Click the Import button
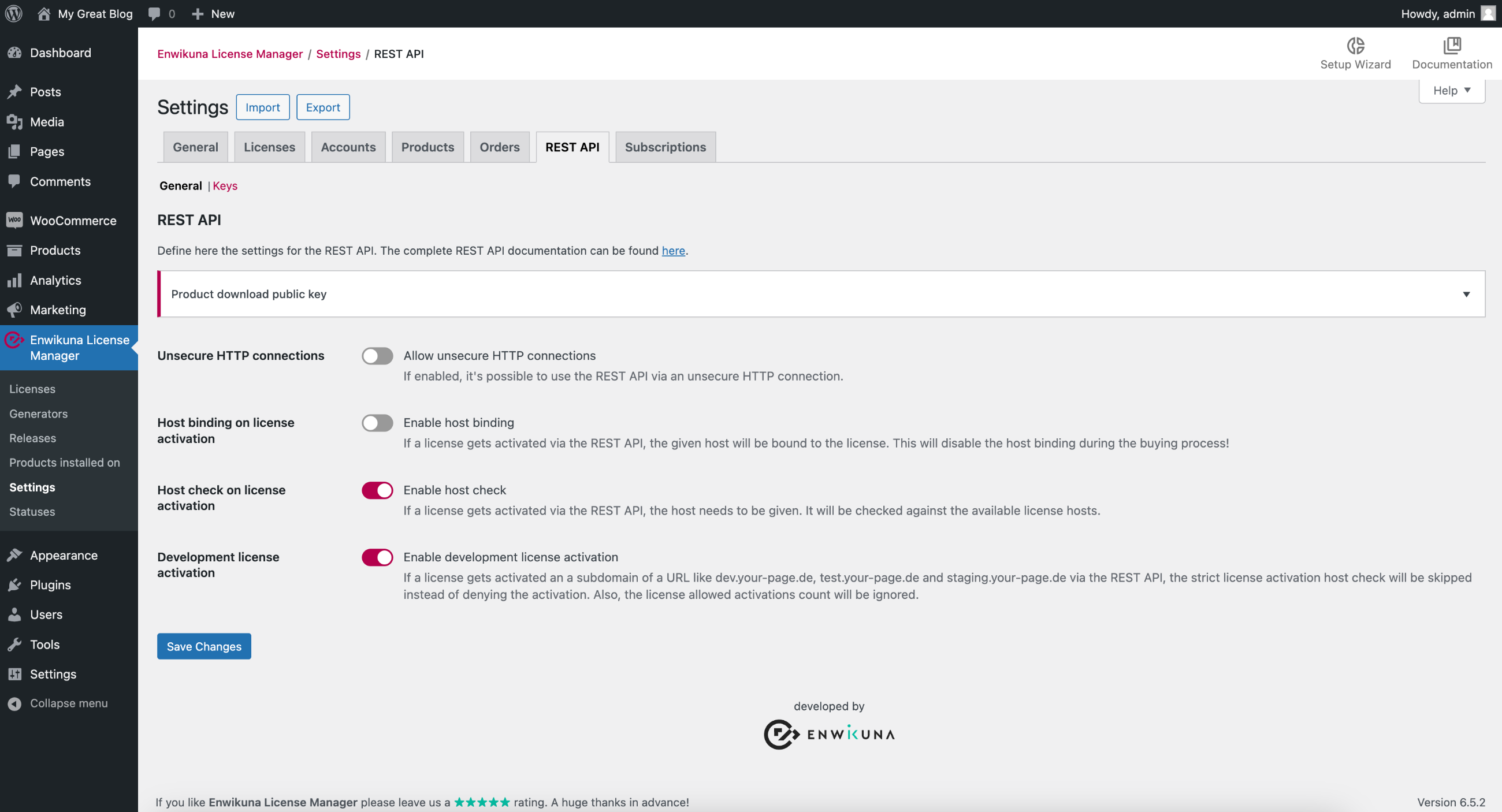 click(262, 107)
